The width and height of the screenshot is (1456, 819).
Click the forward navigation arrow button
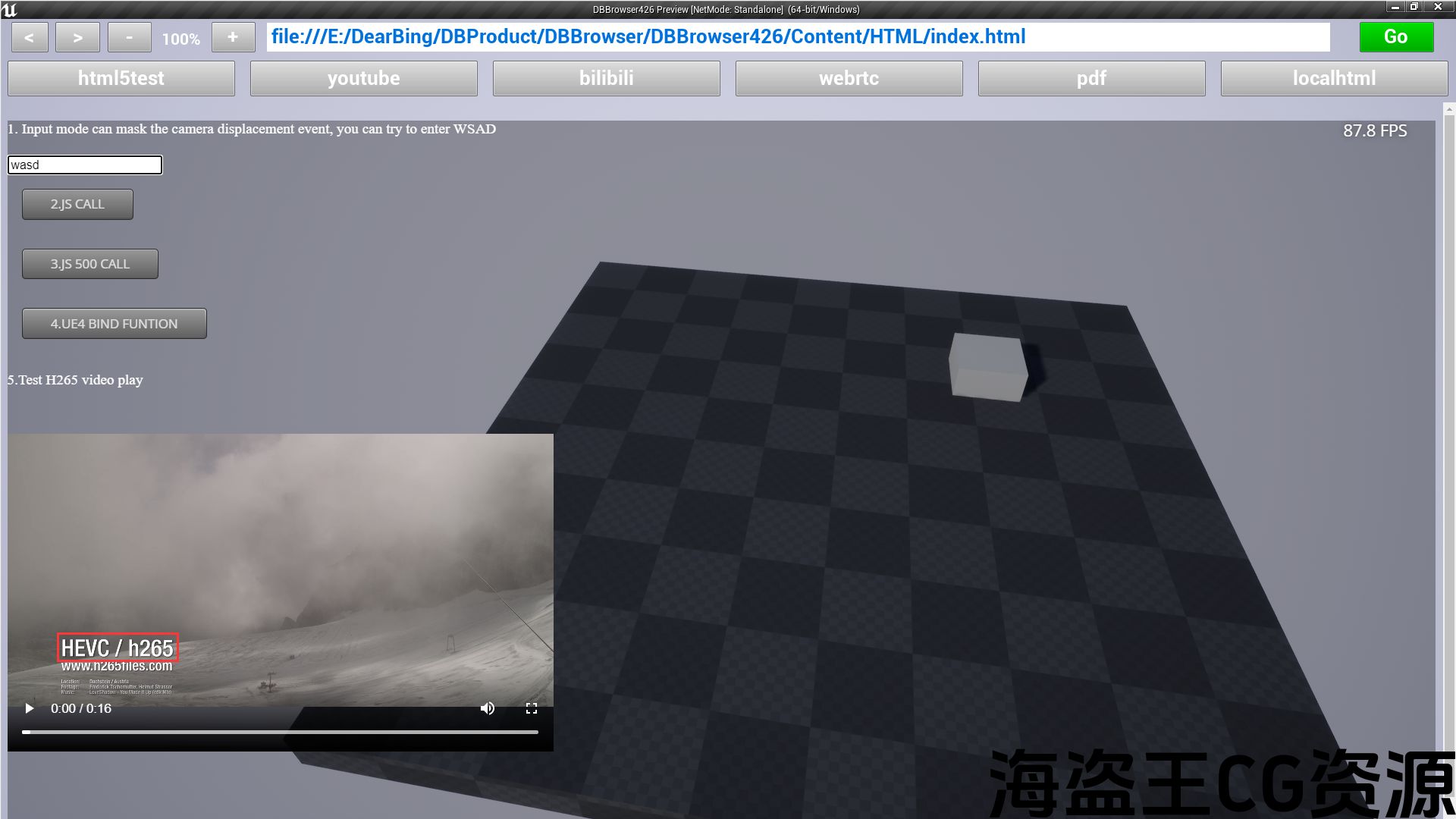click(77, 37)
